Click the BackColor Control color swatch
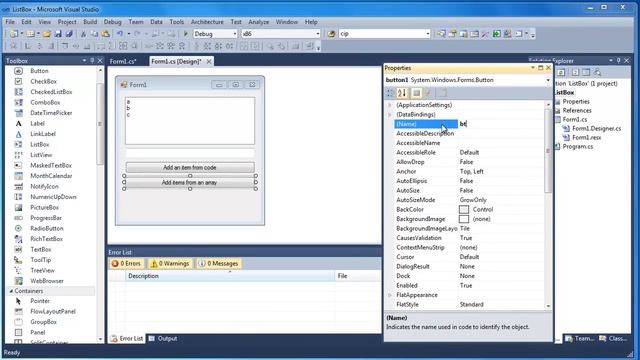 click(x=464, y=209)
